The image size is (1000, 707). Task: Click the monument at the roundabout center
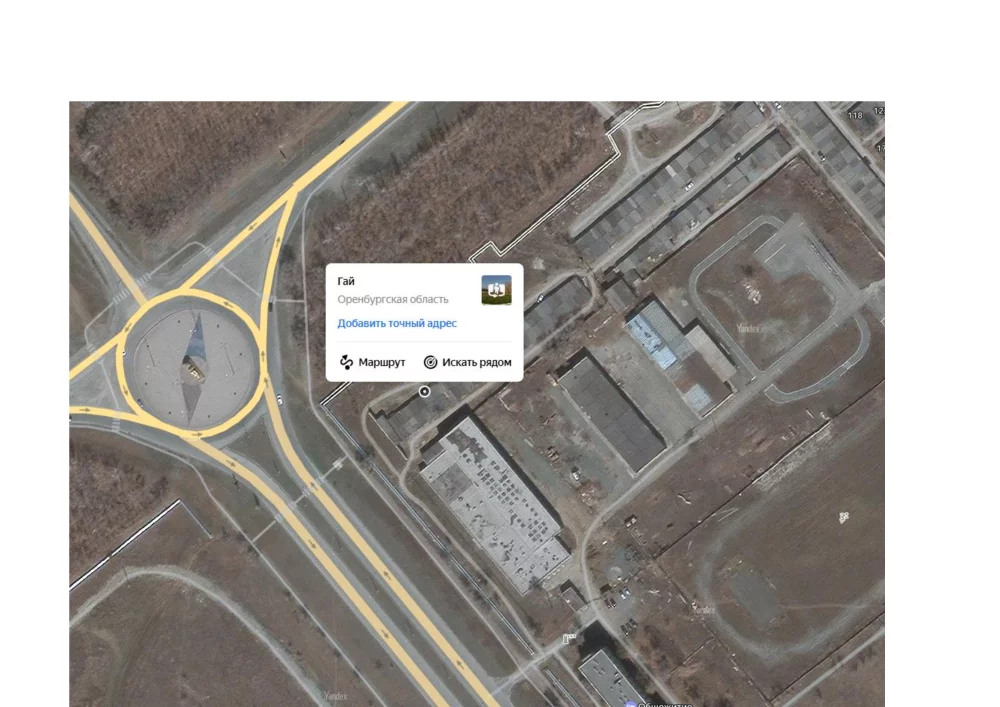pyautogui.click(x=194, y=368)
